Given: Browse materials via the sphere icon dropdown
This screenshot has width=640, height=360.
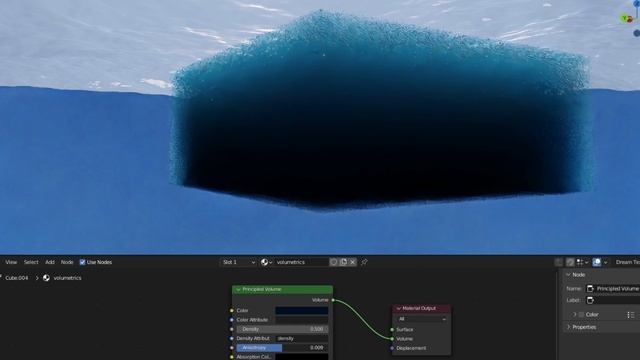Looking at the screenshot, I should tap(266, 262).
